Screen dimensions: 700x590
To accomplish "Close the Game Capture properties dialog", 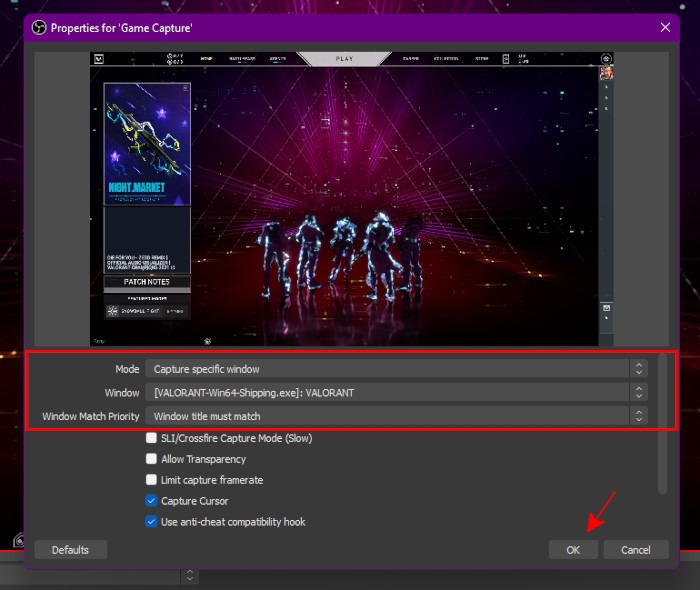I will [x=665, y=28].
